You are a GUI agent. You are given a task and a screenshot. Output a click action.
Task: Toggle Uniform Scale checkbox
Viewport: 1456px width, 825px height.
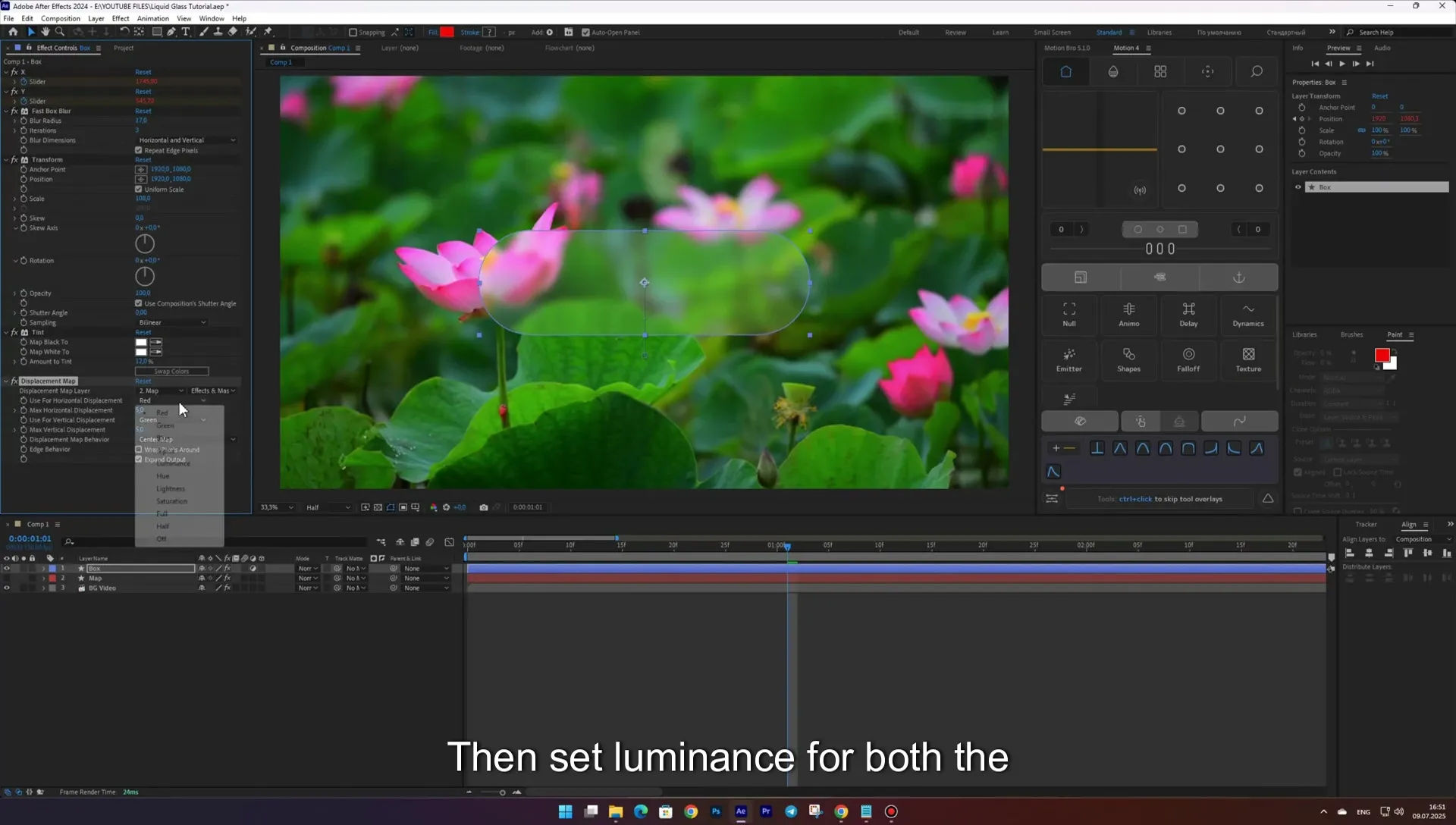pyautogui.click(x=139, y=189)
